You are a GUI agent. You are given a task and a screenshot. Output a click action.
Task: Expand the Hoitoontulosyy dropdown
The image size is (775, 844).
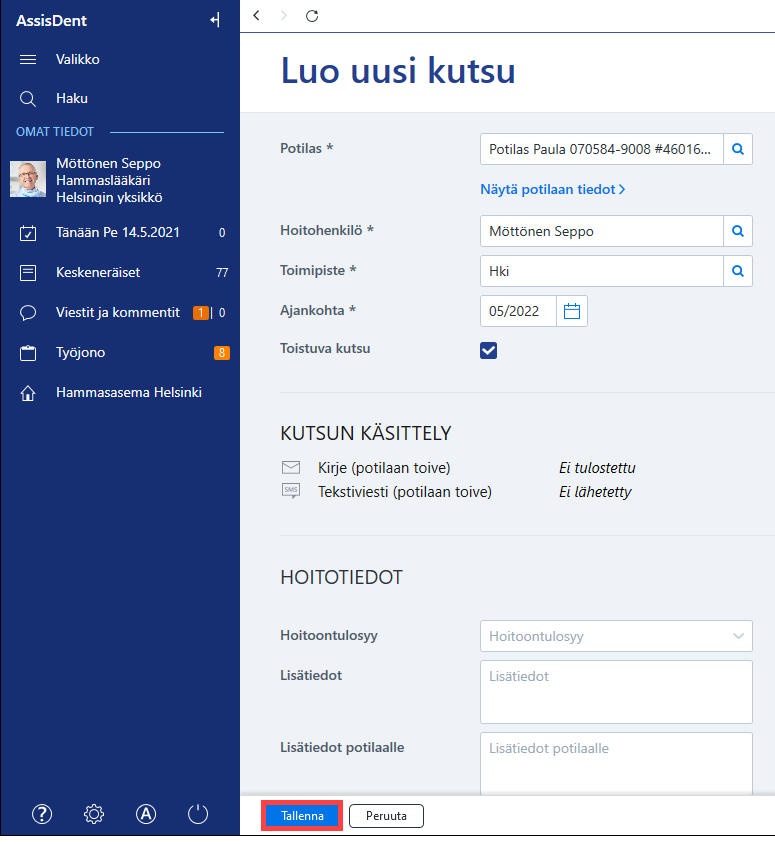click(616, 636)
